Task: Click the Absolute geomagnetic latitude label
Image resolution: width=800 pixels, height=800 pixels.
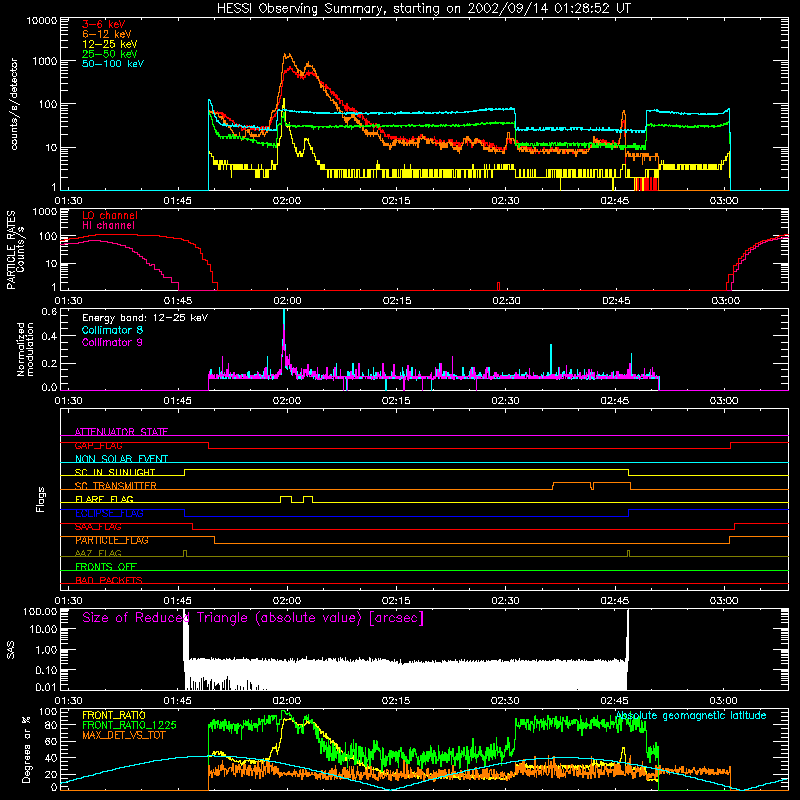Action: coord(691,715)
